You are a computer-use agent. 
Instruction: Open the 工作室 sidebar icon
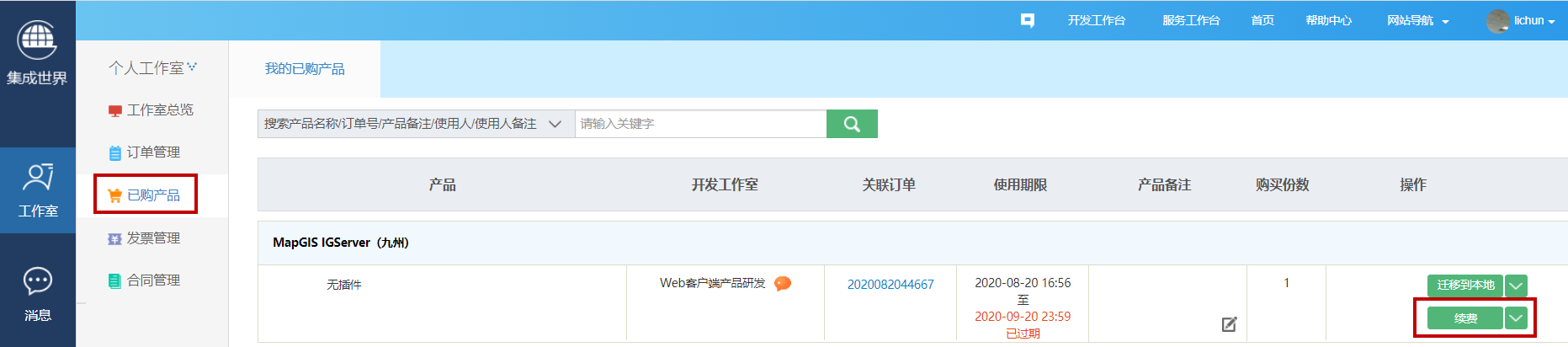click(x=38, y=190)
